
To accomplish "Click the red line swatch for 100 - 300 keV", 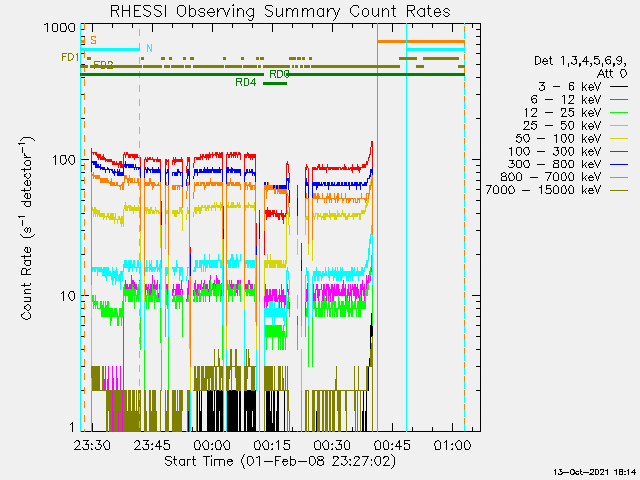I will [x=619, y=151].
